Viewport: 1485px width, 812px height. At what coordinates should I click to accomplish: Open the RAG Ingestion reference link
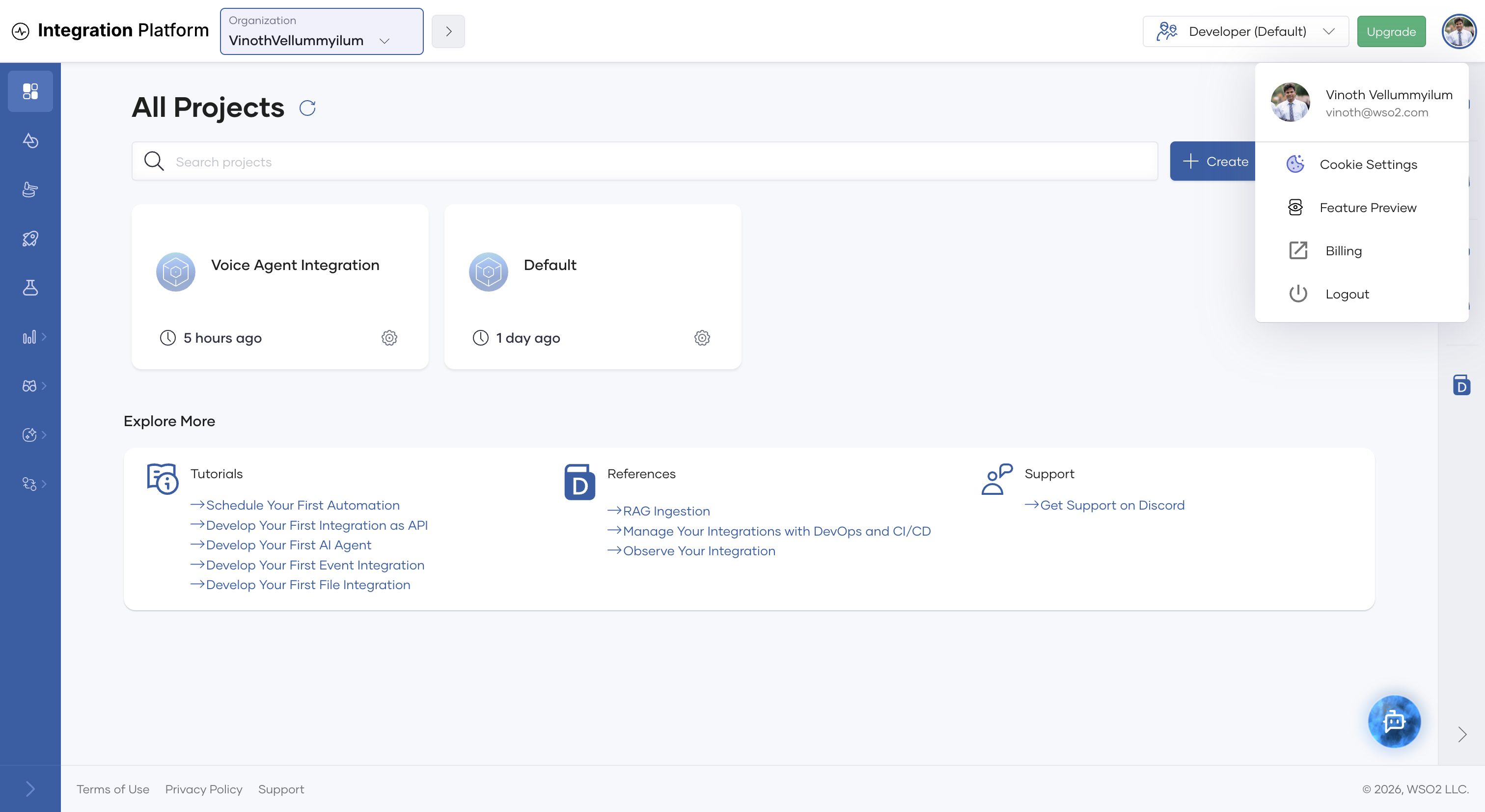pos(666,511)
